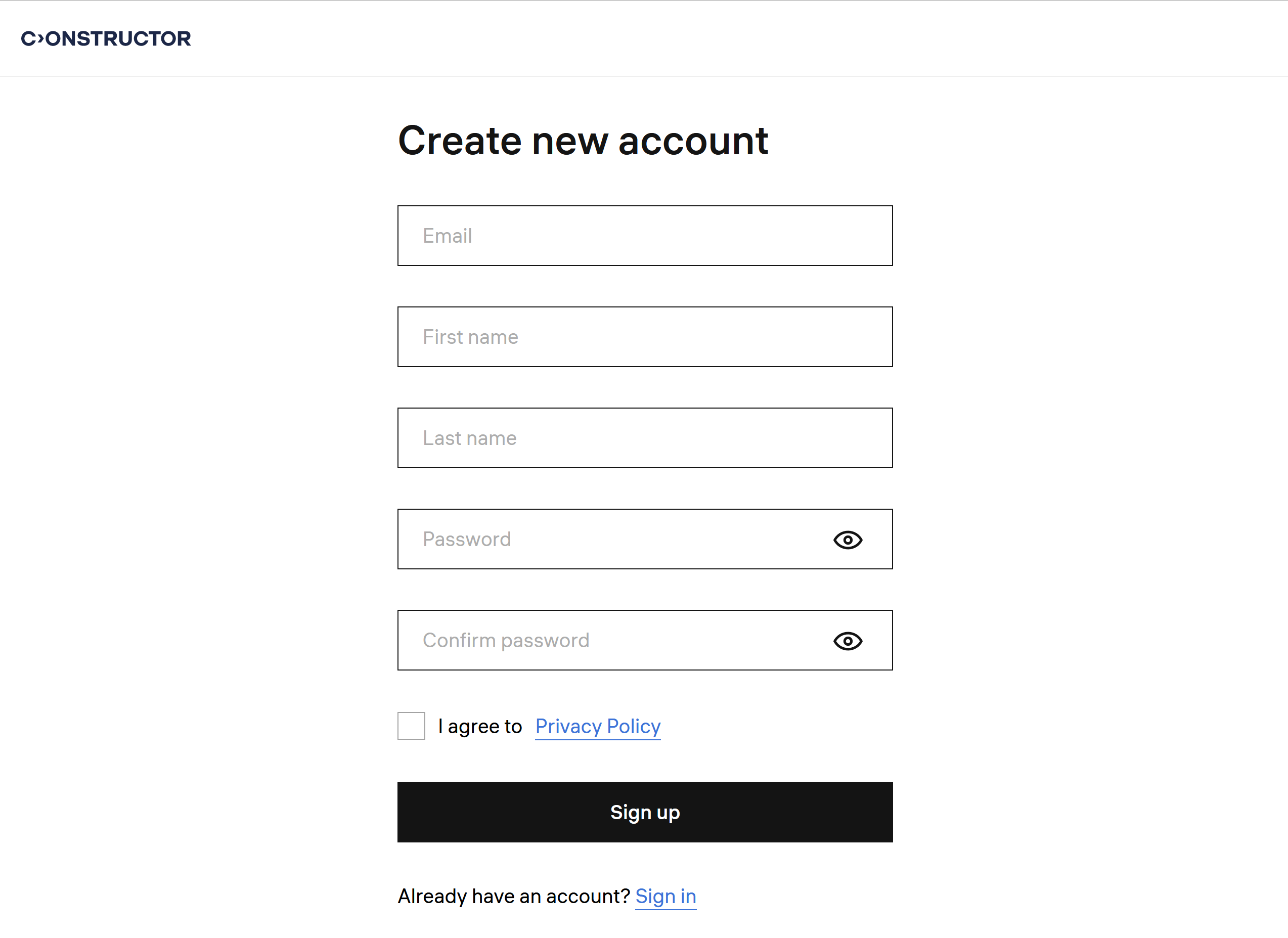The height and width of the screenshot is (938, 1288).
Task: Click into the First name field
Action: click(645, 337)
